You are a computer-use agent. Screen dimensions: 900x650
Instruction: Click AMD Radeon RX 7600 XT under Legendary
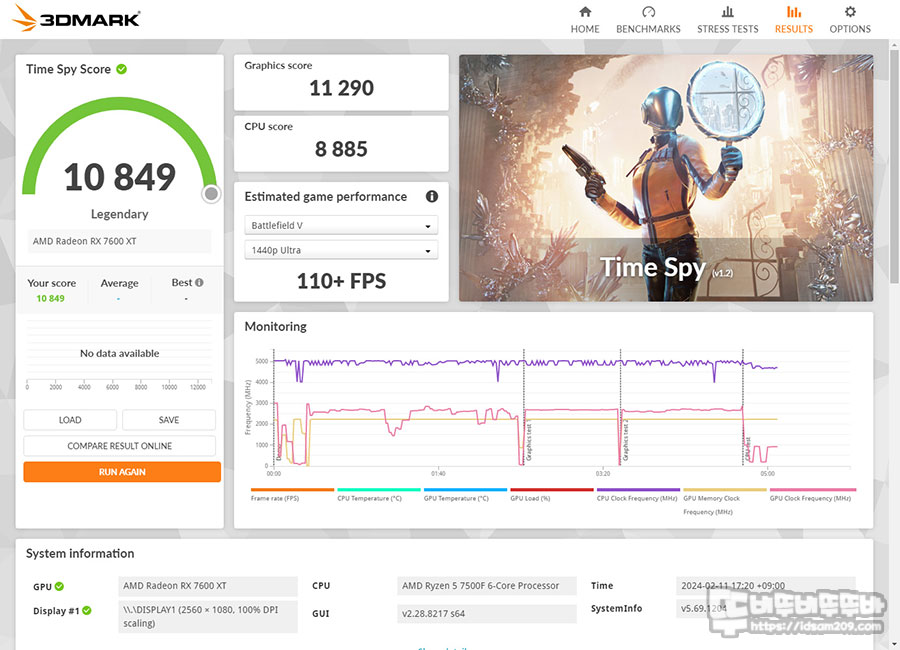pyautogui.click(x=119, y=241)
